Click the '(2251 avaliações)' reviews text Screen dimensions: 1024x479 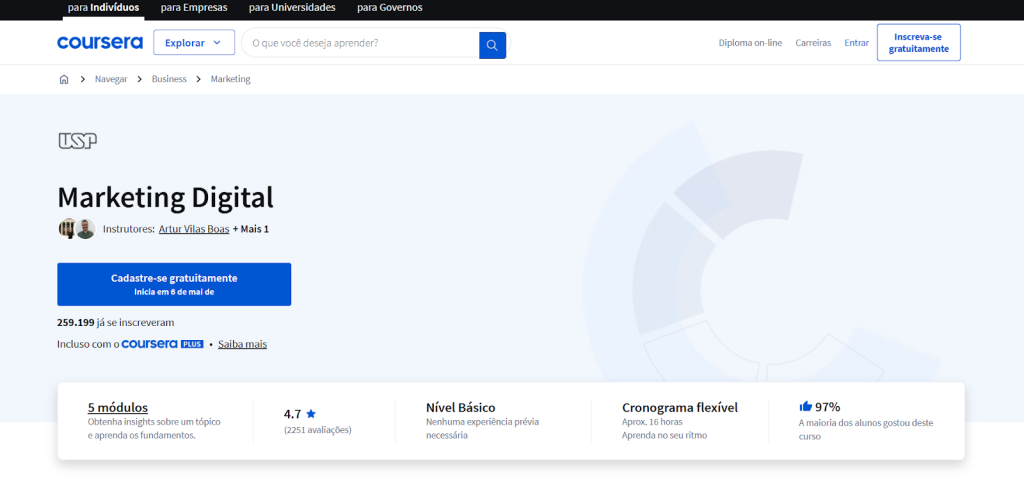coord(317,430)
